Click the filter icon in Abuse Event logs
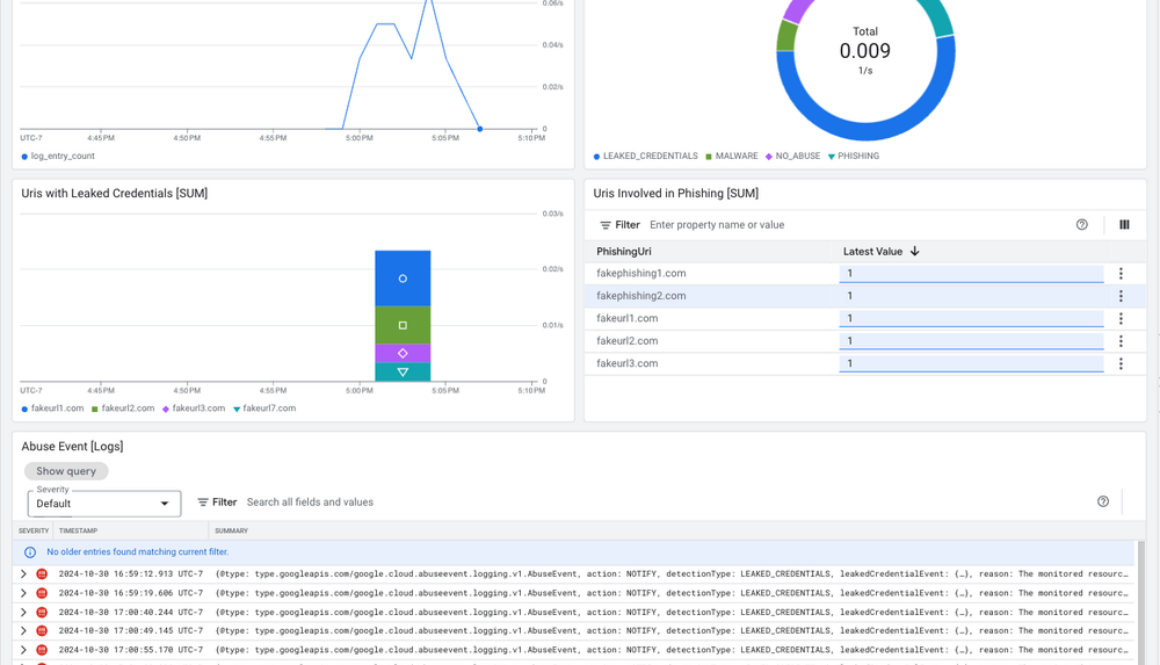1160x665 pixels. [x=202, y=501]
